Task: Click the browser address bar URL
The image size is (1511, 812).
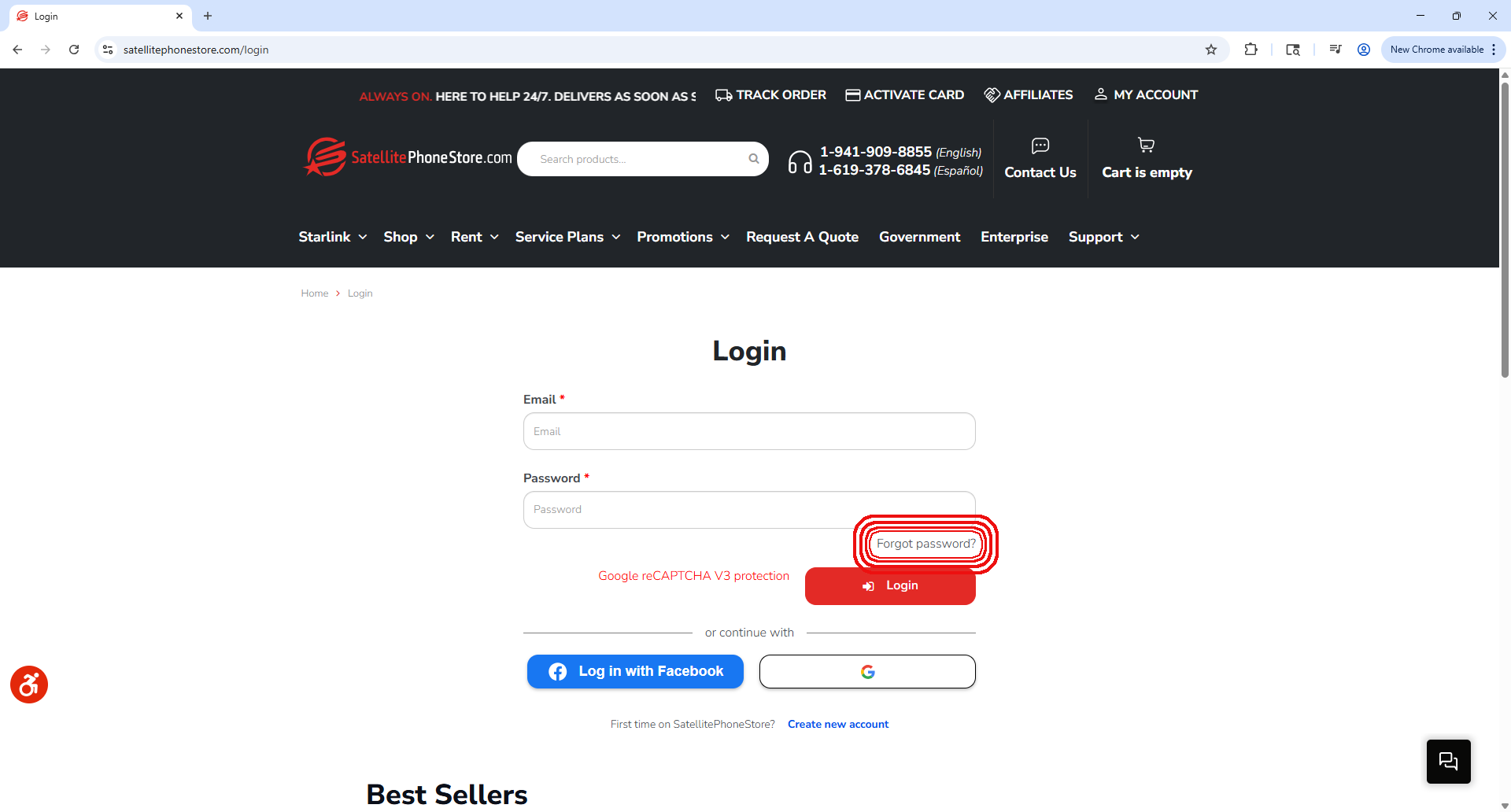Action: [x=196, y=50]
